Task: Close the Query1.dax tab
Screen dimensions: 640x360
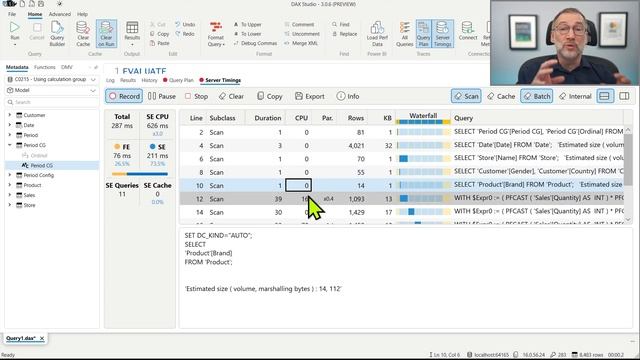Action: 42,338
